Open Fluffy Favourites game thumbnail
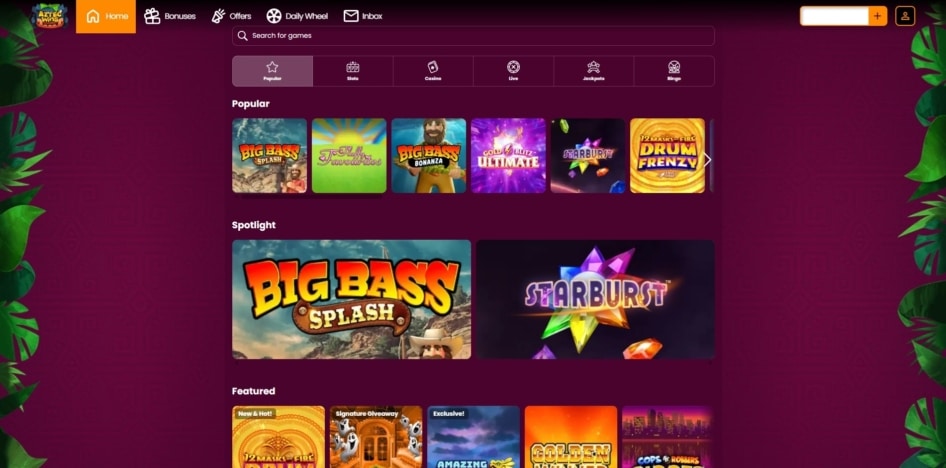 click(349, 156)
